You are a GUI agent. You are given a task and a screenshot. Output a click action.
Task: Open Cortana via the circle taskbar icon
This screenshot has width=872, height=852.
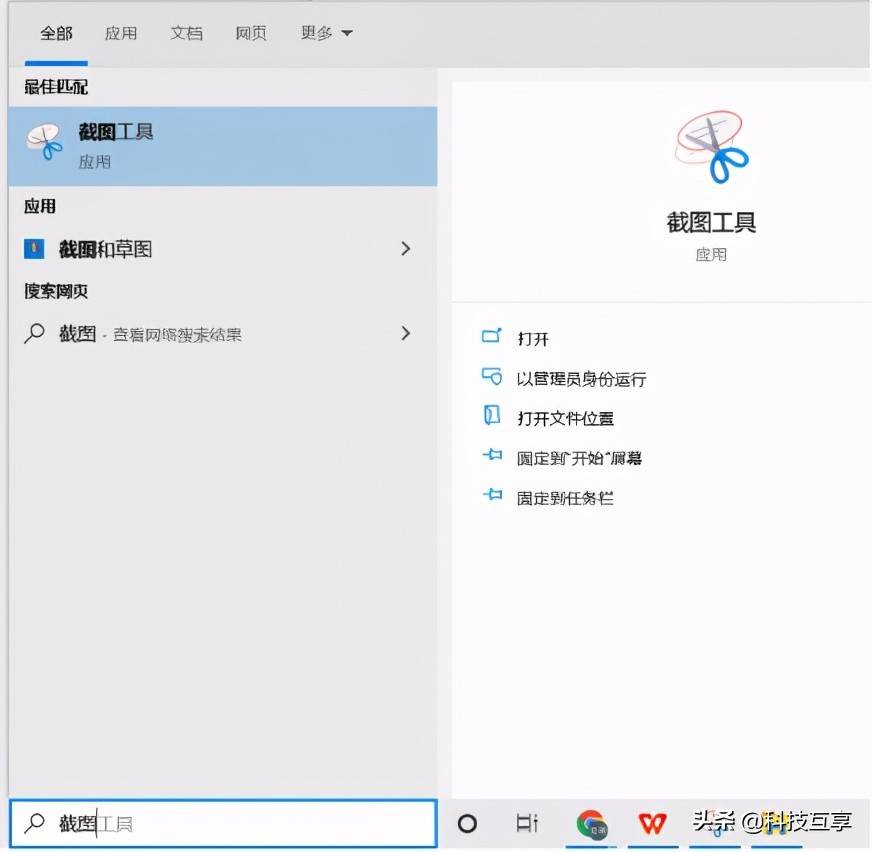coord(466,823)
